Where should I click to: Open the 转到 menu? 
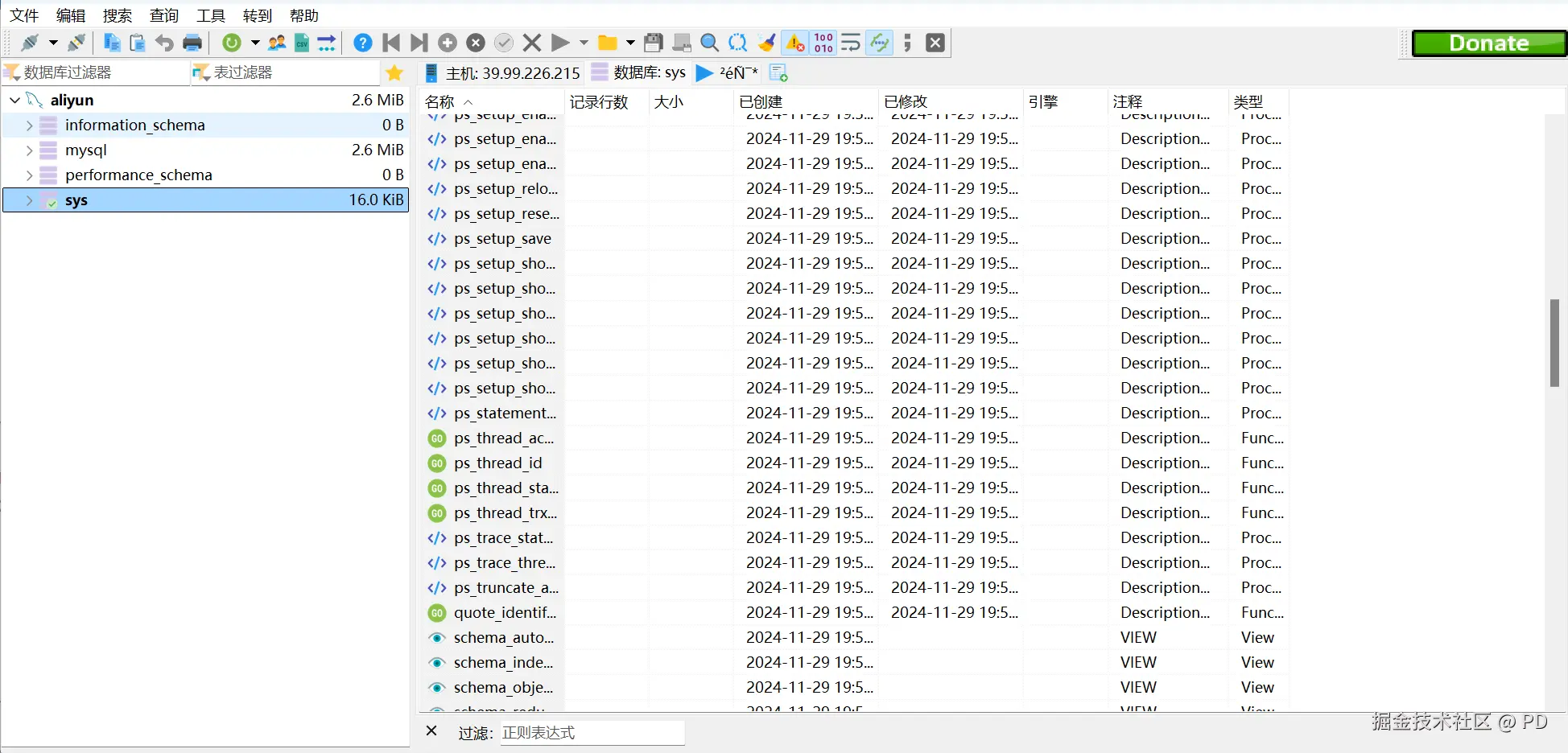(258, 15)
